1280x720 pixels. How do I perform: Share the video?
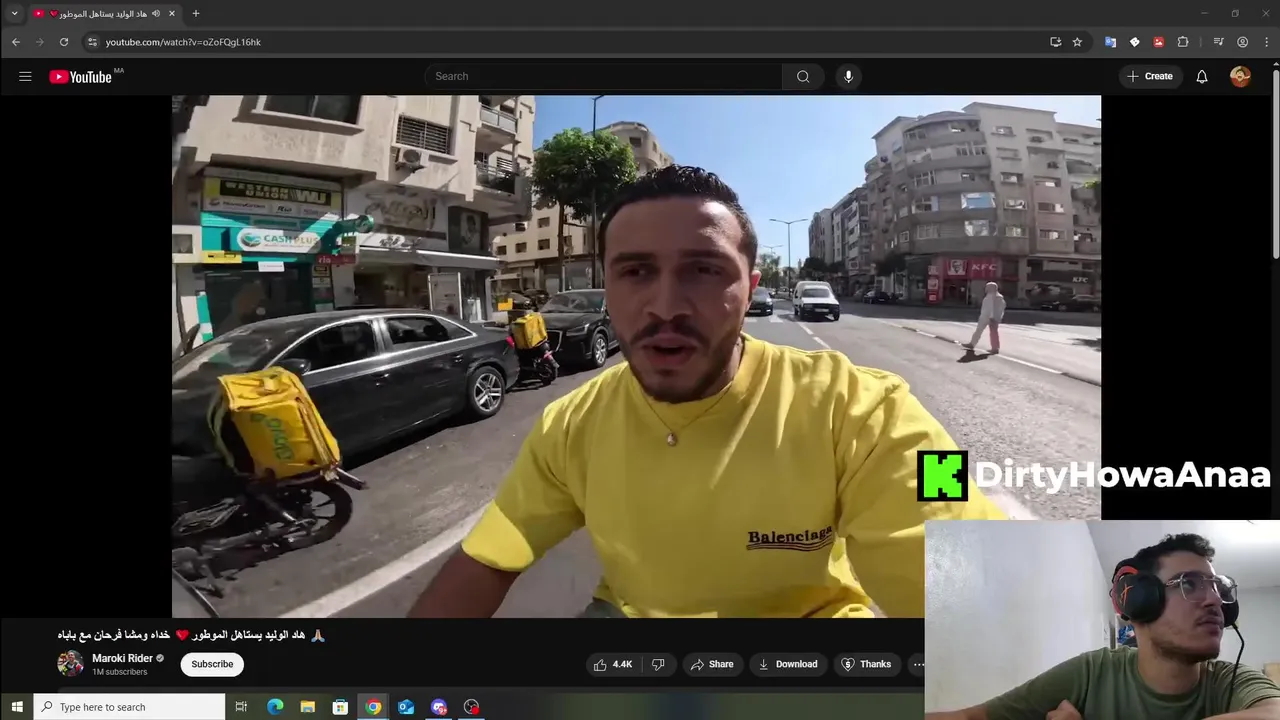click(712, 664)
